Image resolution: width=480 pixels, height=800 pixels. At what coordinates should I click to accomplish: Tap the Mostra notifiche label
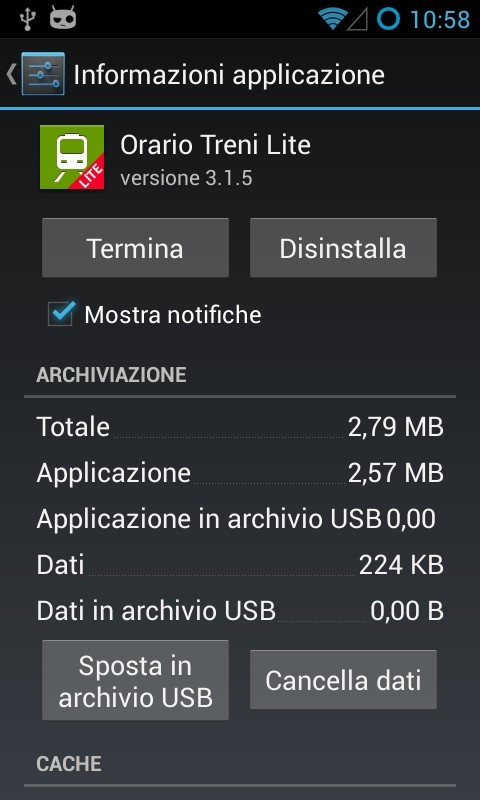pyautogui.click(x=173, y=315)
